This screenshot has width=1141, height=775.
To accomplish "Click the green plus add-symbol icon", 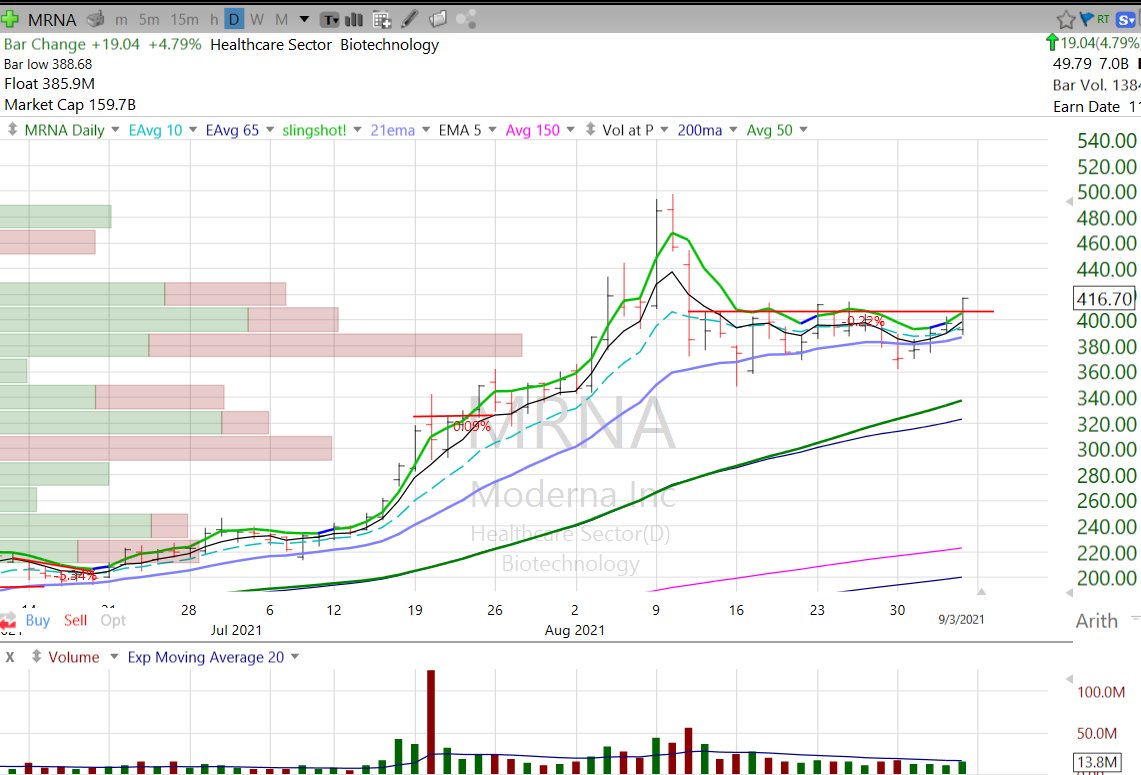I will [10, 19].
